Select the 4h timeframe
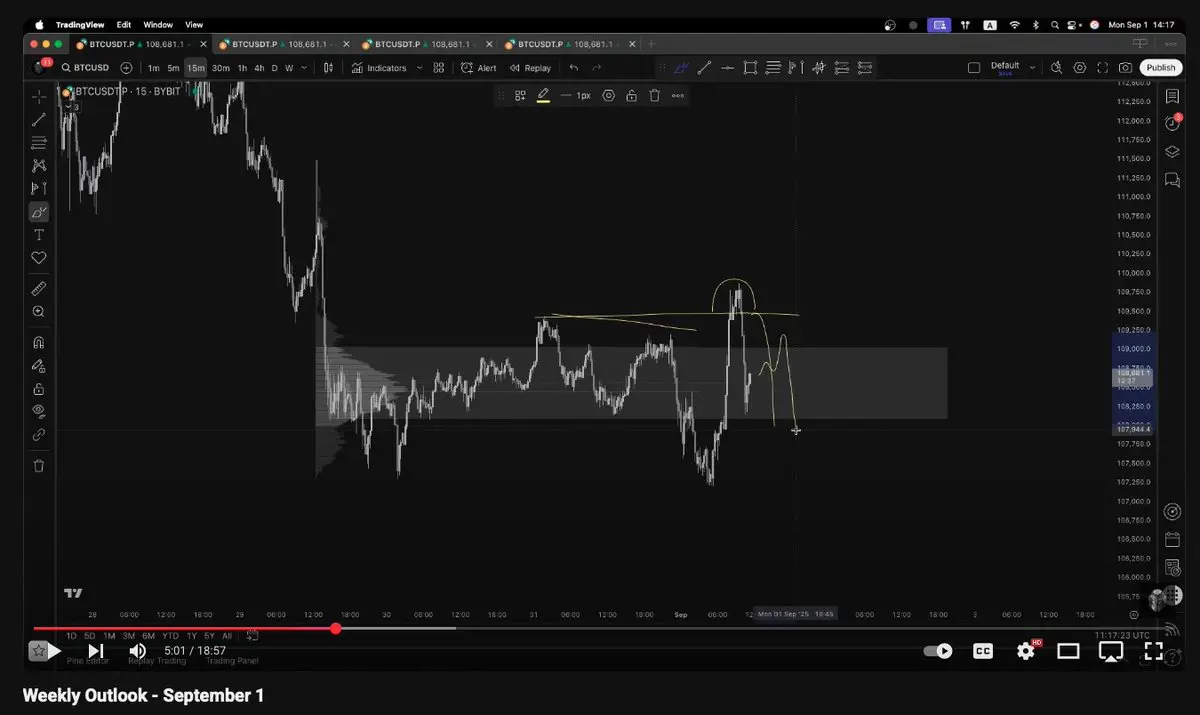This screenshot has width=1200, height=715. click(259, 68)
